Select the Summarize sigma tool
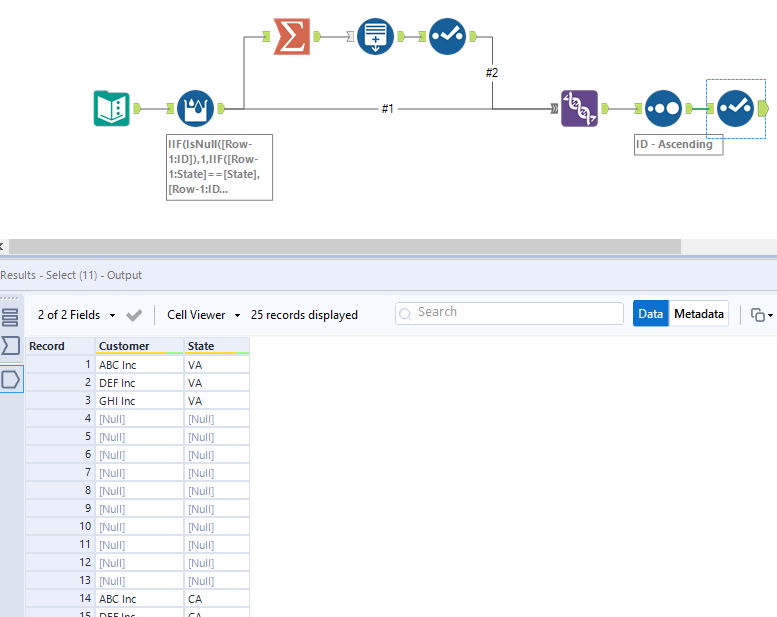The height and width of the screenshot is (617, 777). (x=292, y=36)
